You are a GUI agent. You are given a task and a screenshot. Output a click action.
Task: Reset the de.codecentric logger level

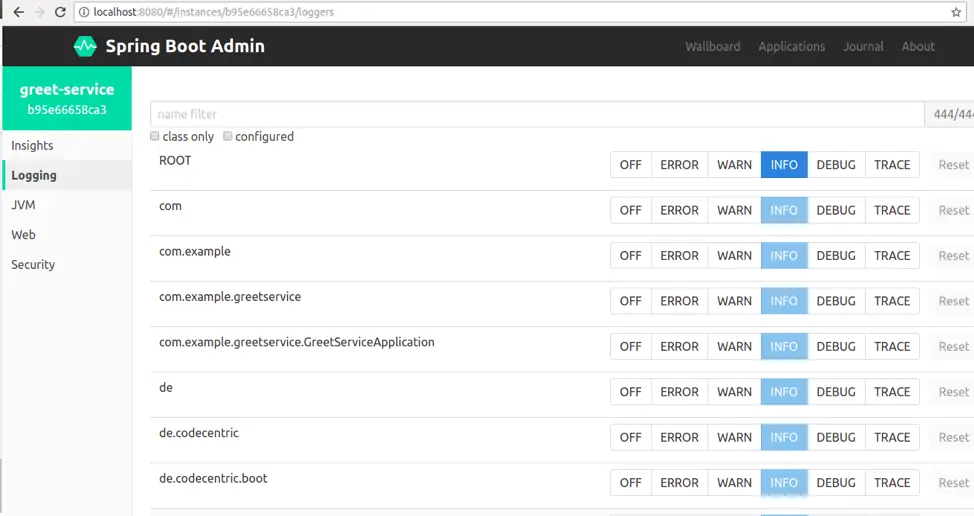click(x=954, y=437)
